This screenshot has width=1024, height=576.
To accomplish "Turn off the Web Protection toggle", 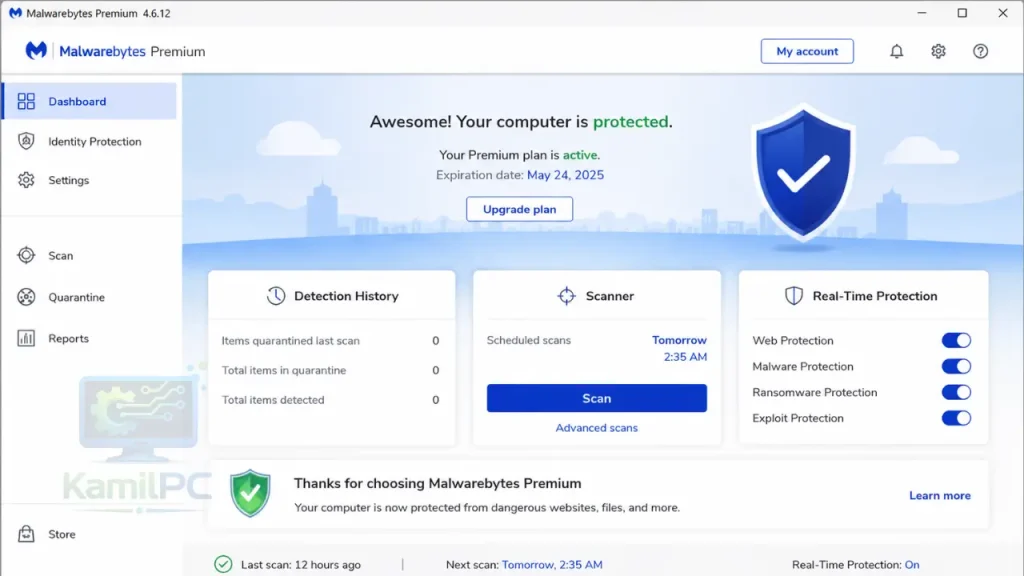I will (956, 340).
